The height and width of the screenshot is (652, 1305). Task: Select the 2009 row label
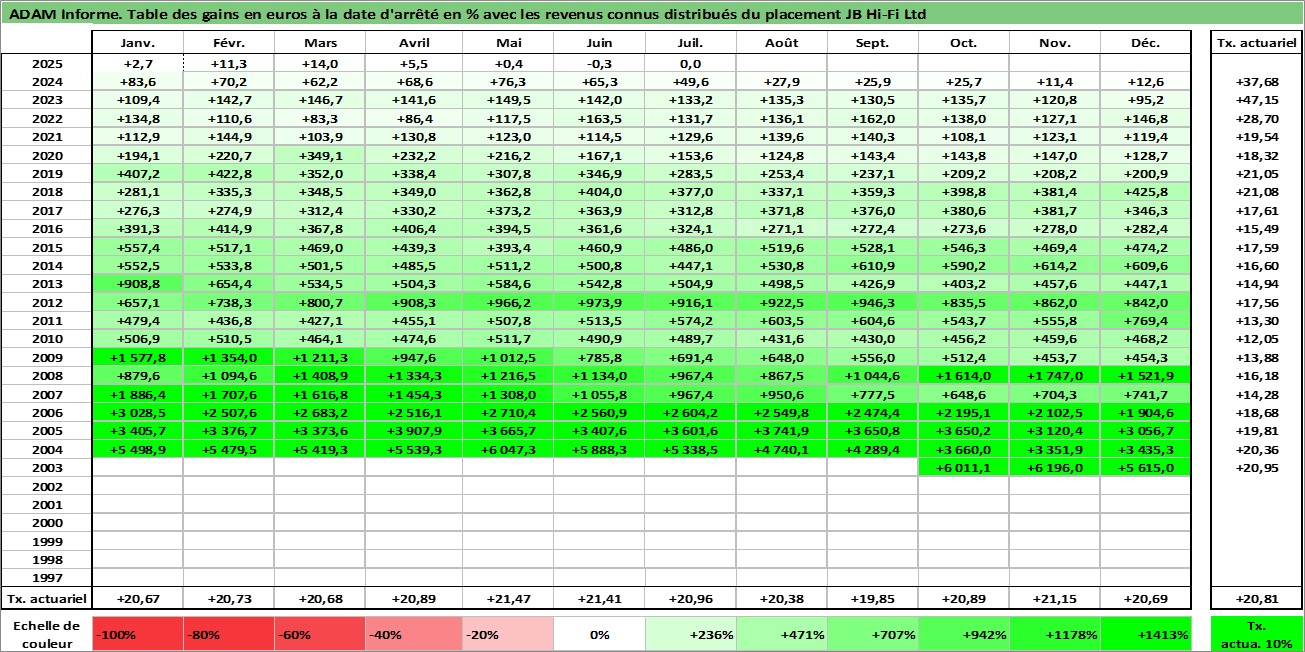tap(46, 358)
